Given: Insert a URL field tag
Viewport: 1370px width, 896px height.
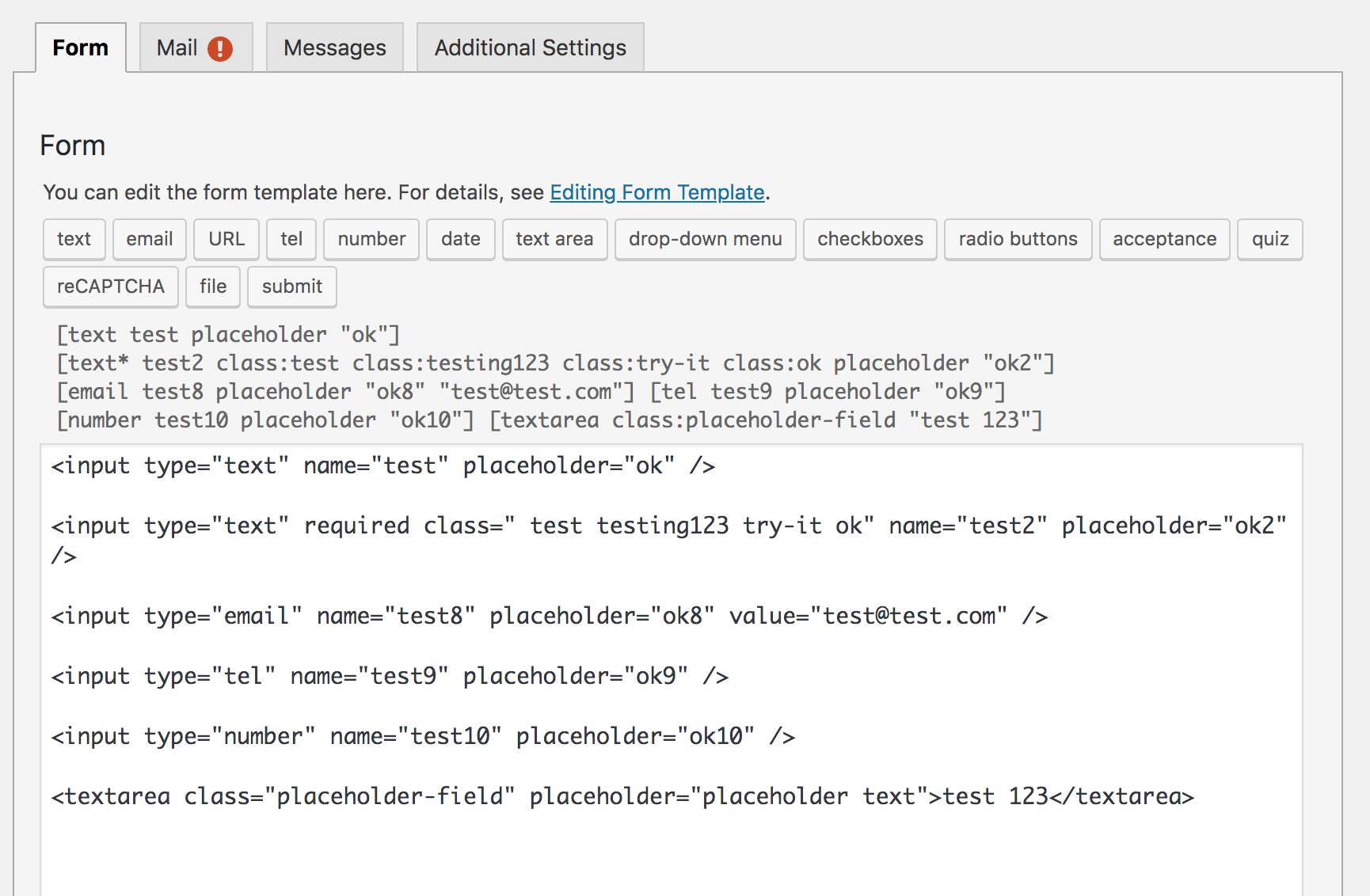Looking at the screenshot, I should [226, 239].
